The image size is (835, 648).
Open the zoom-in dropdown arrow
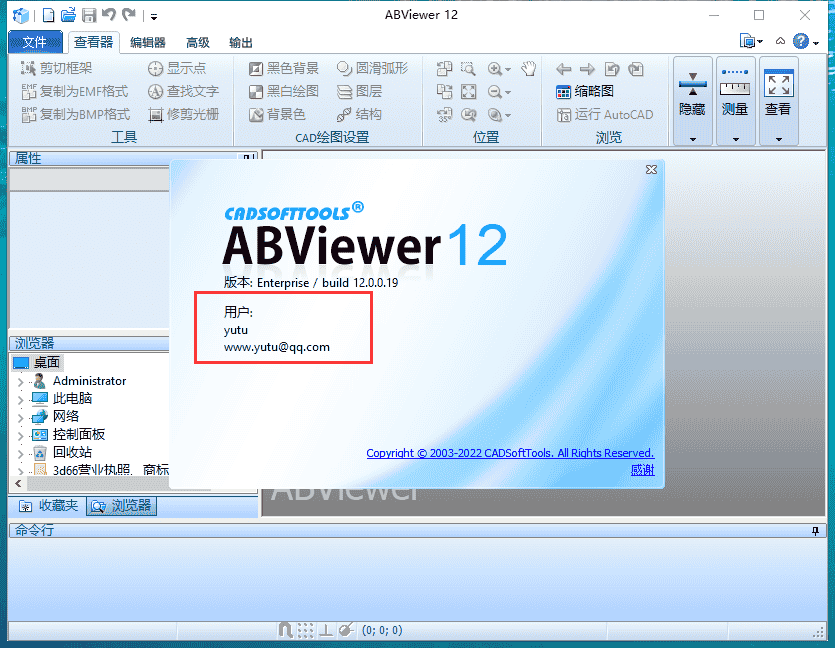click(x=507, y=68)
